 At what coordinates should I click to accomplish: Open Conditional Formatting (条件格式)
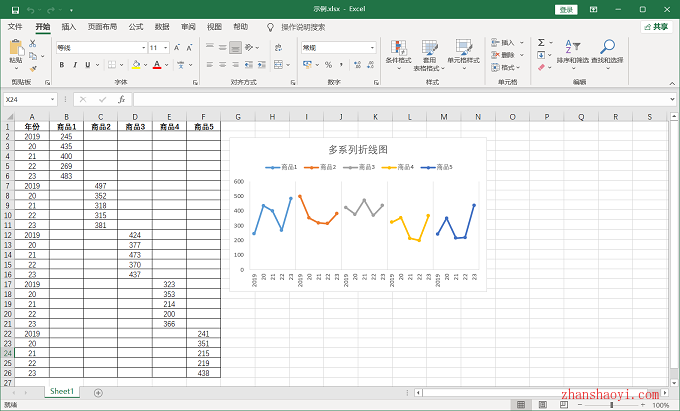pyautogui.click(x=399, y=55)
